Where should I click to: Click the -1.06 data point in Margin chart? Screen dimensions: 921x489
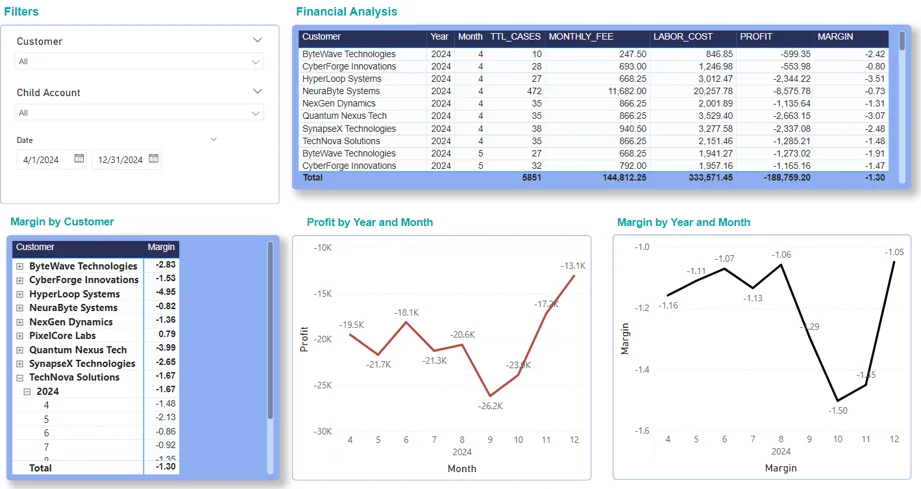click(781, 265)
